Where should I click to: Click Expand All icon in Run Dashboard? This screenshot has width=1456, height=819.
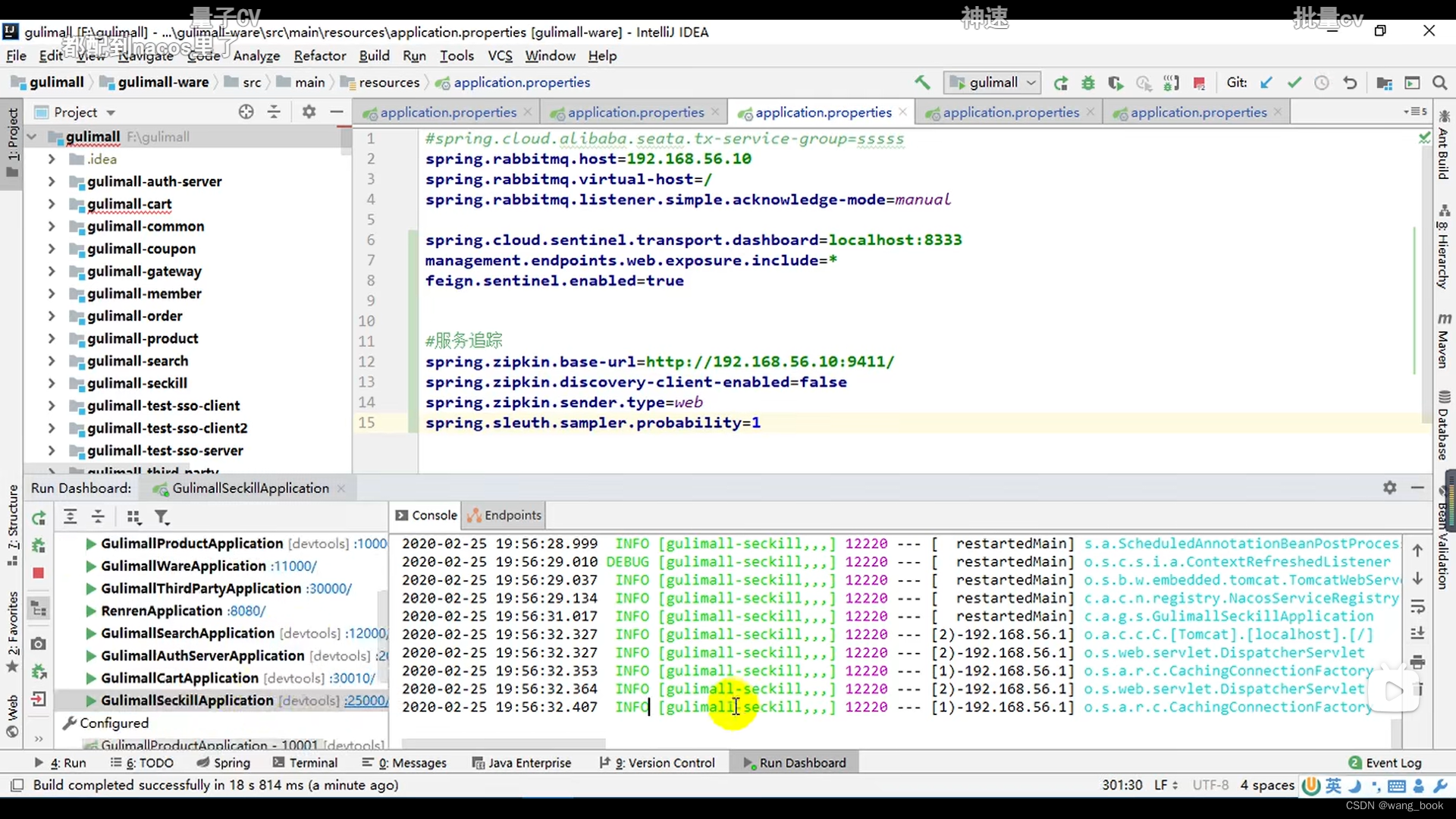pos(70,517)
